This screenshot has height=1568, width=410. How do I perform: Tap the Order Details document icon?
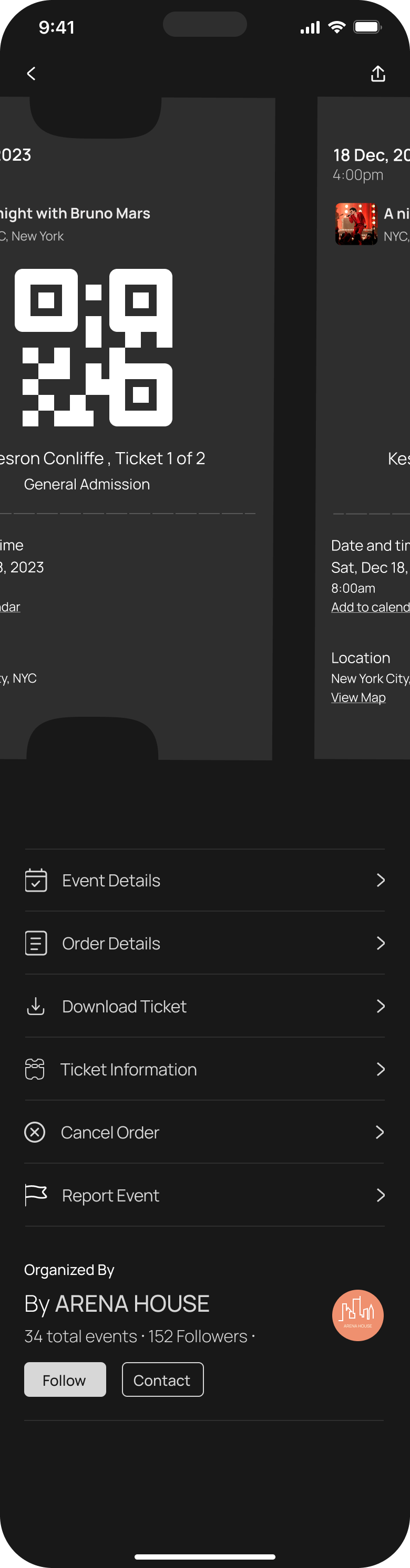(x=36, y=944)
